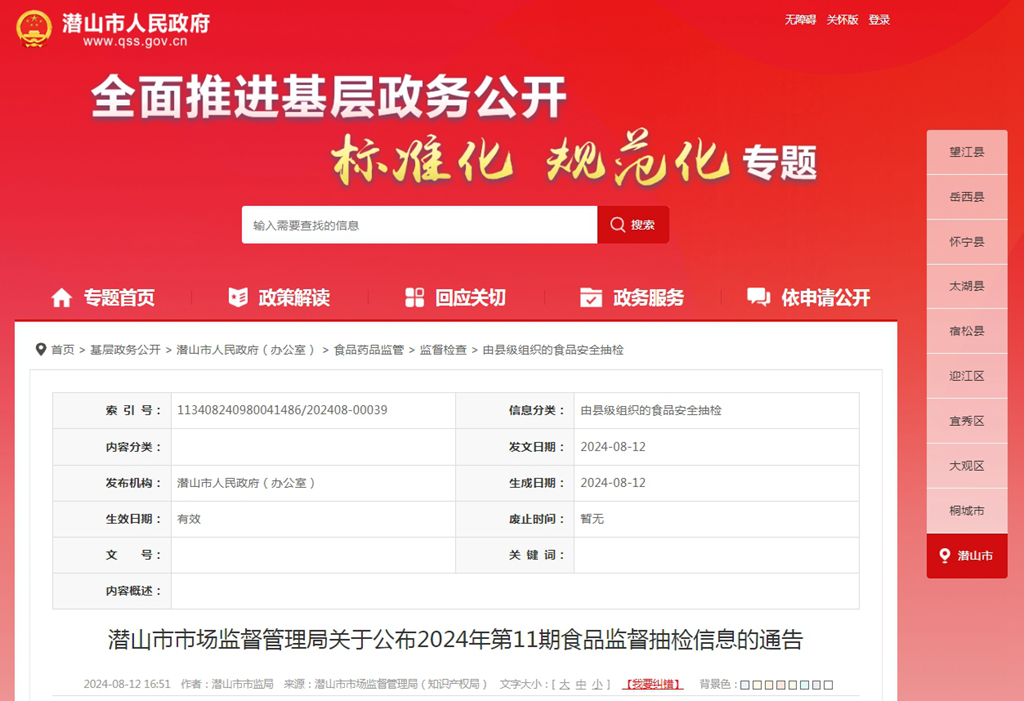Open 潜山市人民政府（办公室） breadcrumb link
Screen dimensions: 1024x701
pos(246,350)
